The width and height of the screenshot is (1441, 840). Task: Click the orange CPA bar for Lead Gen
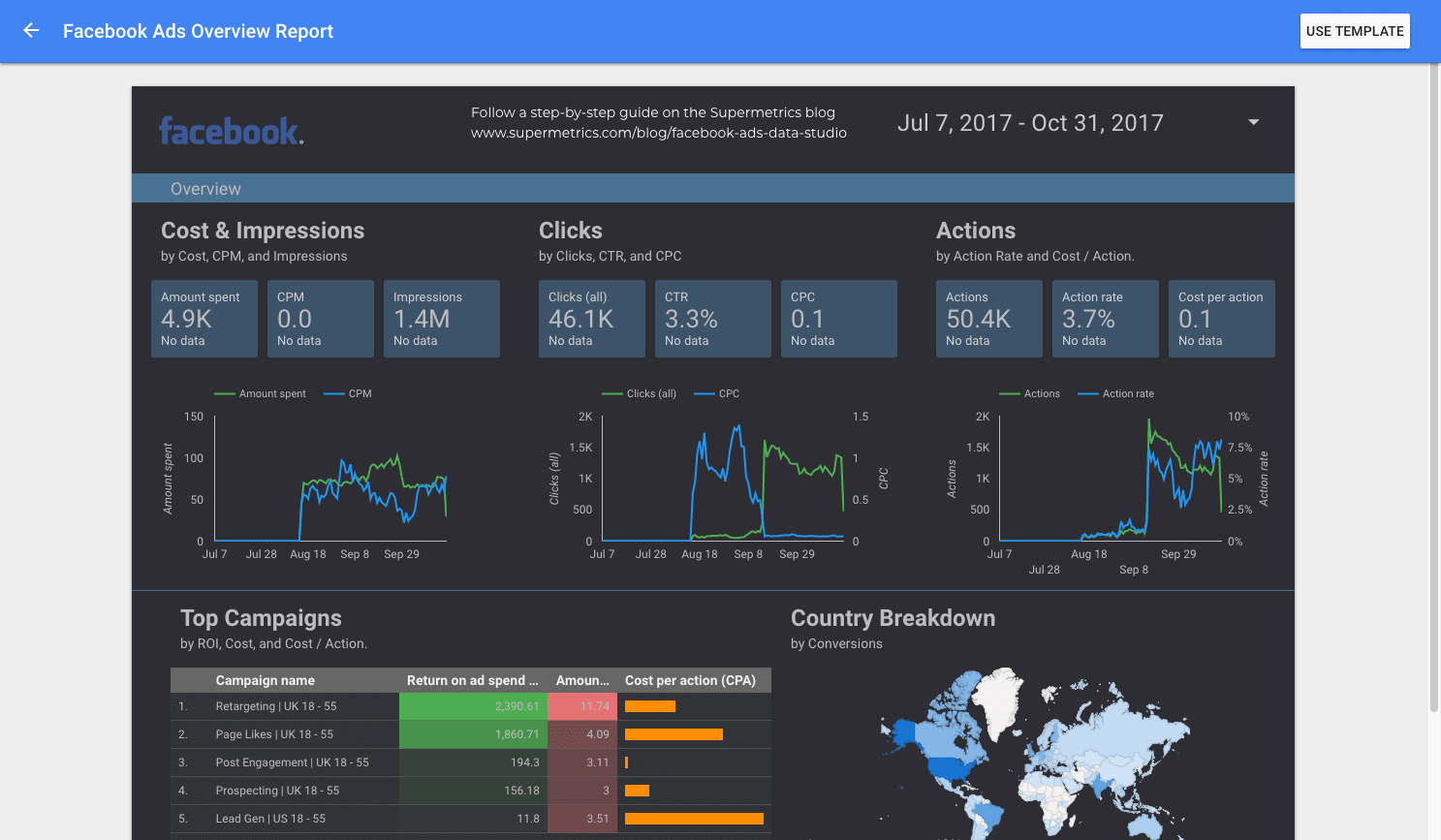(694, 818)
